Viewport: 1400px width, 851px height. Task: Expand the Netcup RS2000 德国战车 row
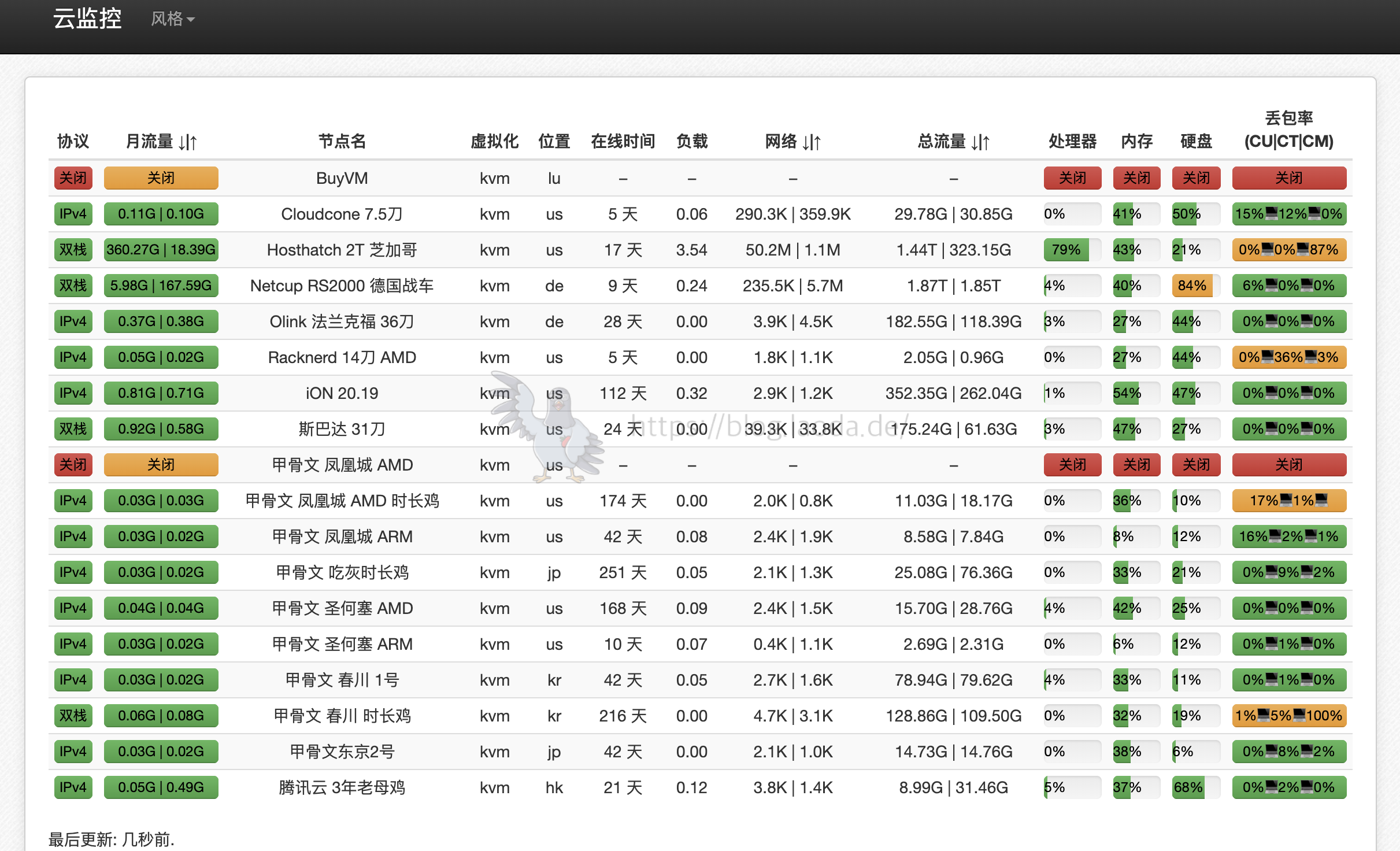point(700,286)
